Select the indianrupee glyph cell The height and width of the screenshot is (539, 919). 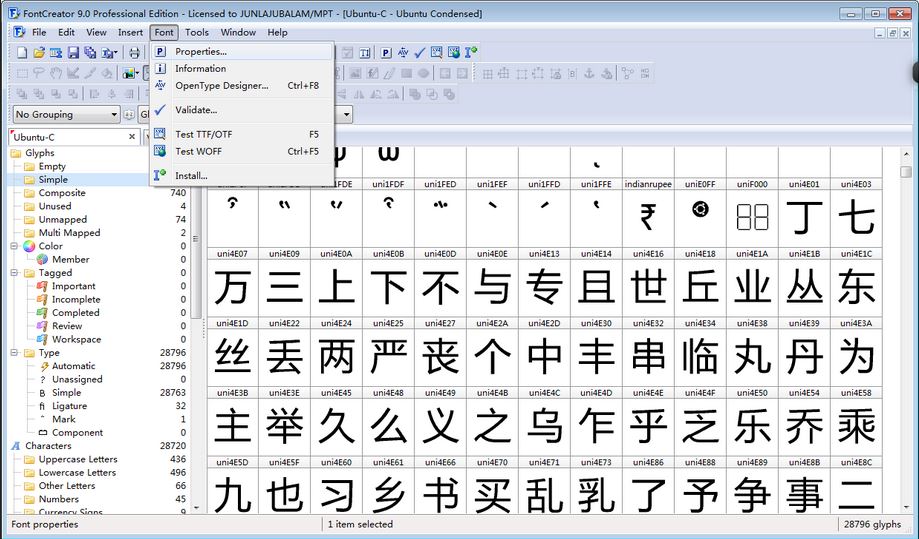pyautogui.click(x=648, y=212)
